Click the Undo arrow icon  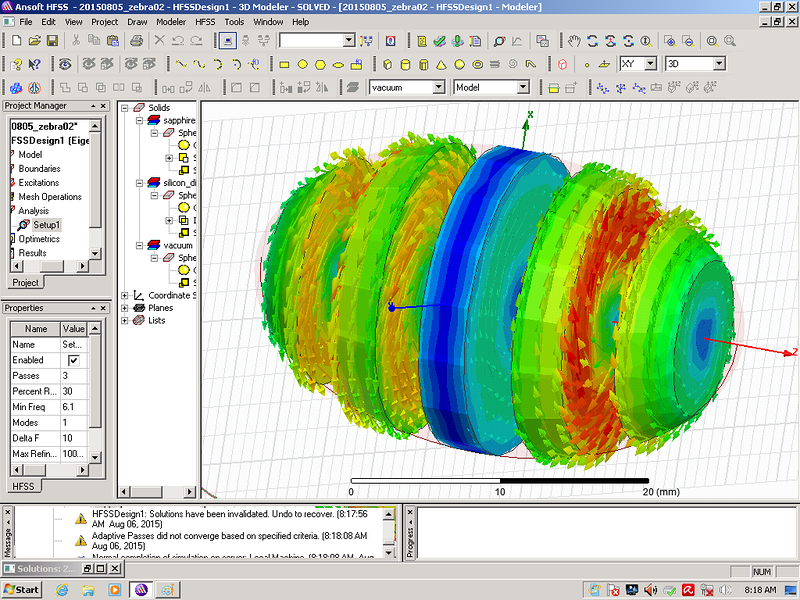[178, 41]
